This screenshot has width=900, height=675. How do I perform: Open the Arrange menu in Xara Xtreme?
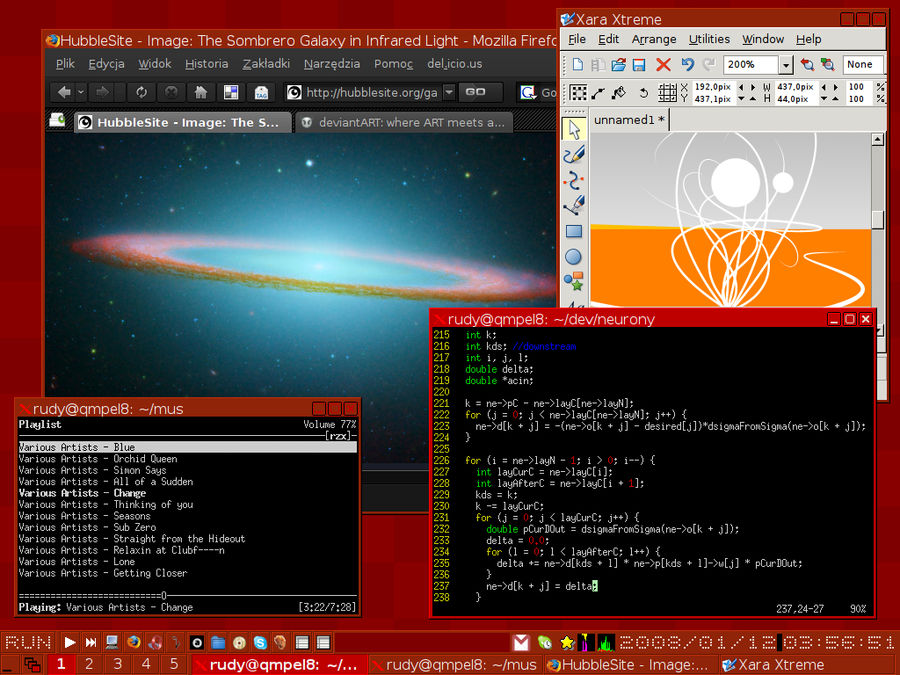(x=654, y=39)
